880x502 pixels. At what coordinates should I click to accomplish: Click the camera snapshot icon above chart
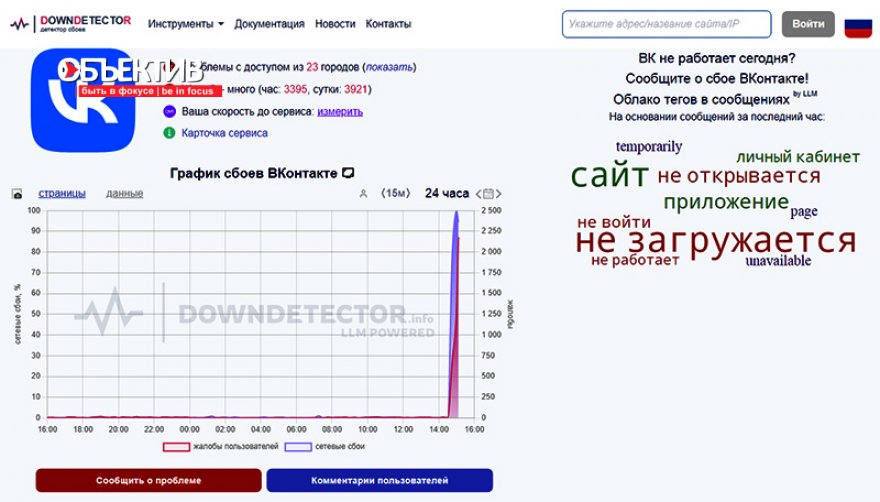(17, 194)
